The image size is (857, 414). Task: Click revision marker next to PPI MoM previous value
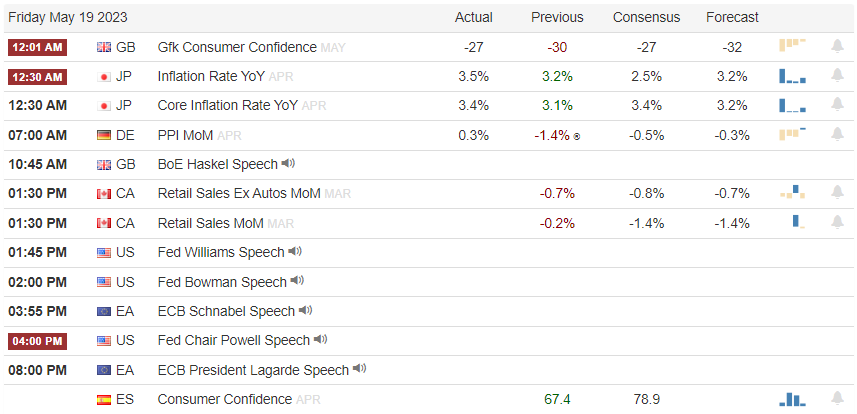pyautogui.click(x=576, y=137)
